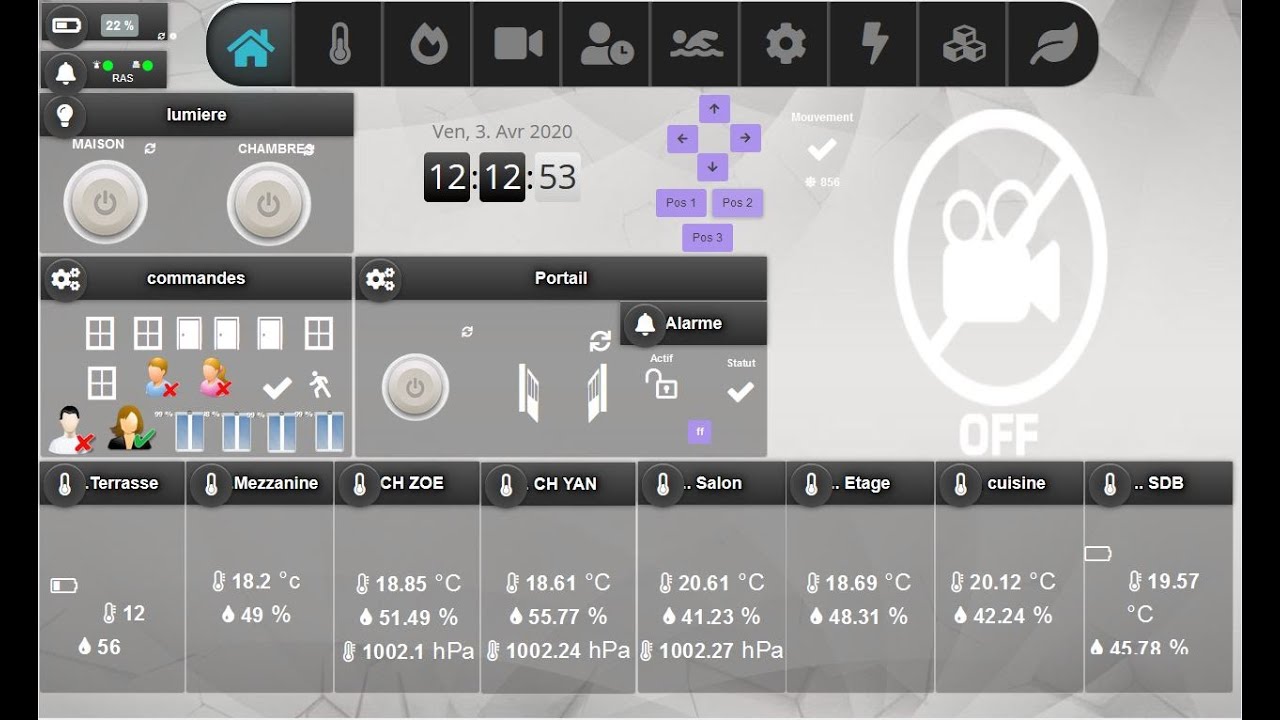Image resolution: width=1280 pixels, height=720 pixels.
Task: Click the Salon humidity 41.23 %
Action: click(x=710, y=617)
